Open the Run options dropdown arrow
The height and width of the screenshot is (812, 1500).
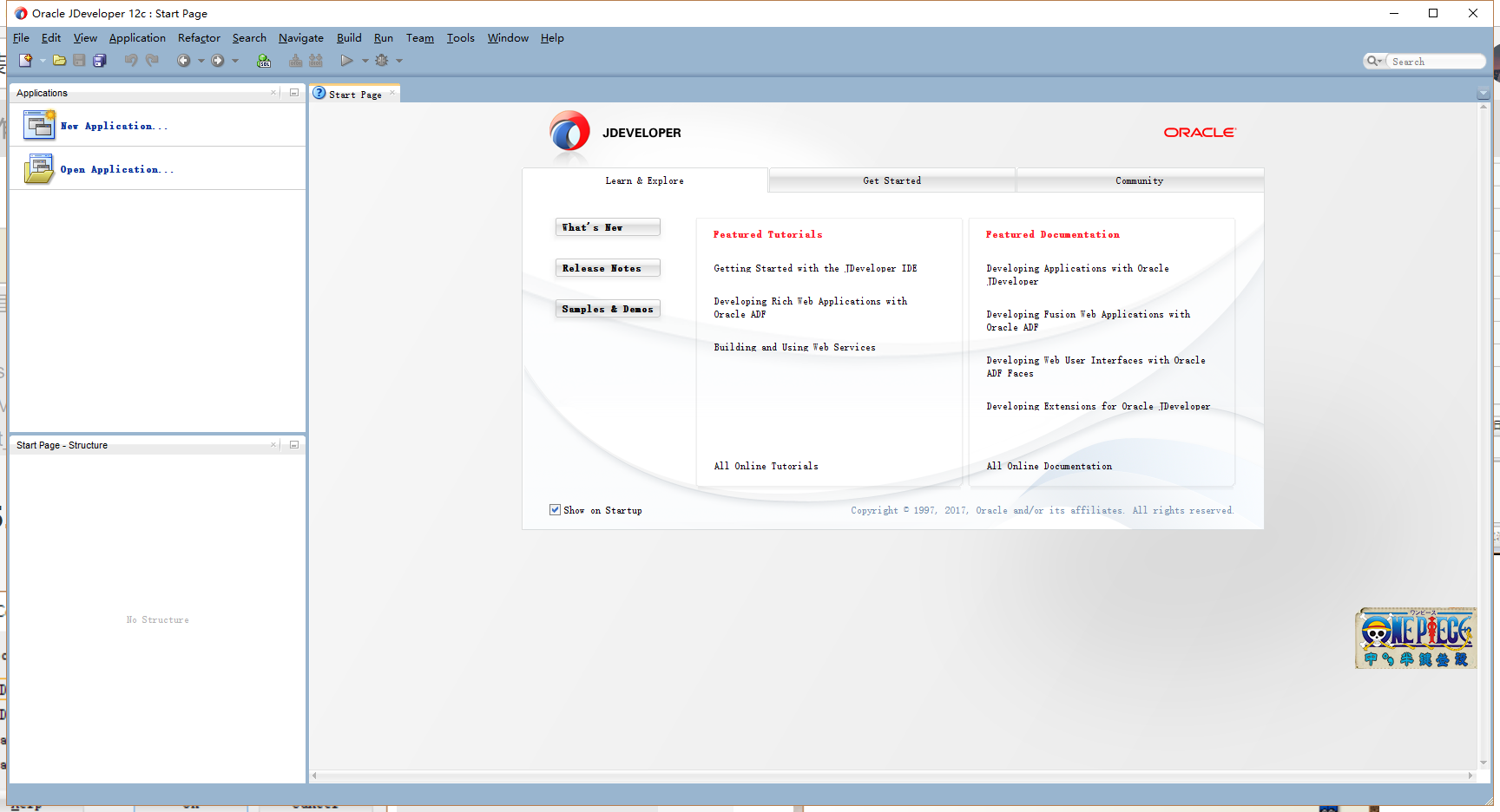pos(365,61)
